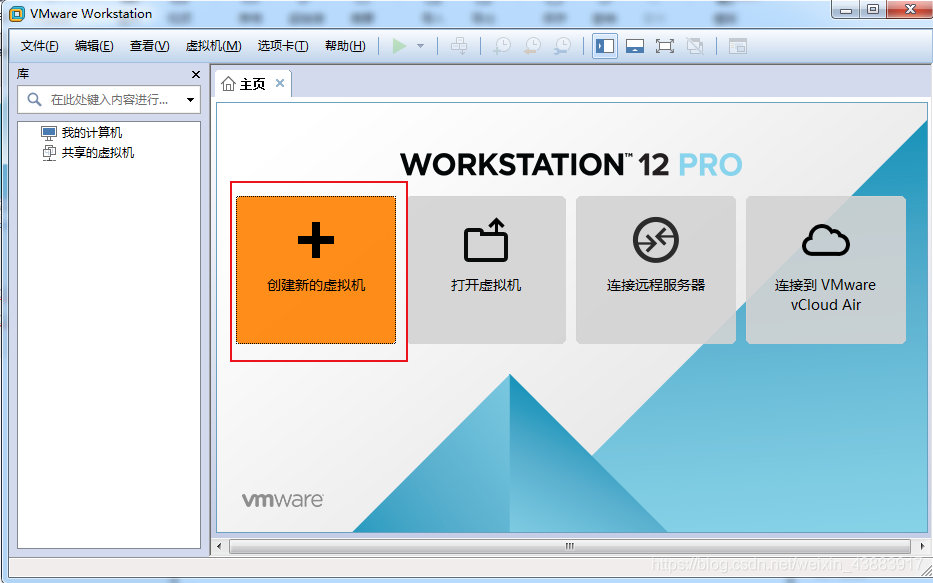Screen dimensions: 933x583
Task: Click the full screen mode icon
Action: click(x=665, y=46)
